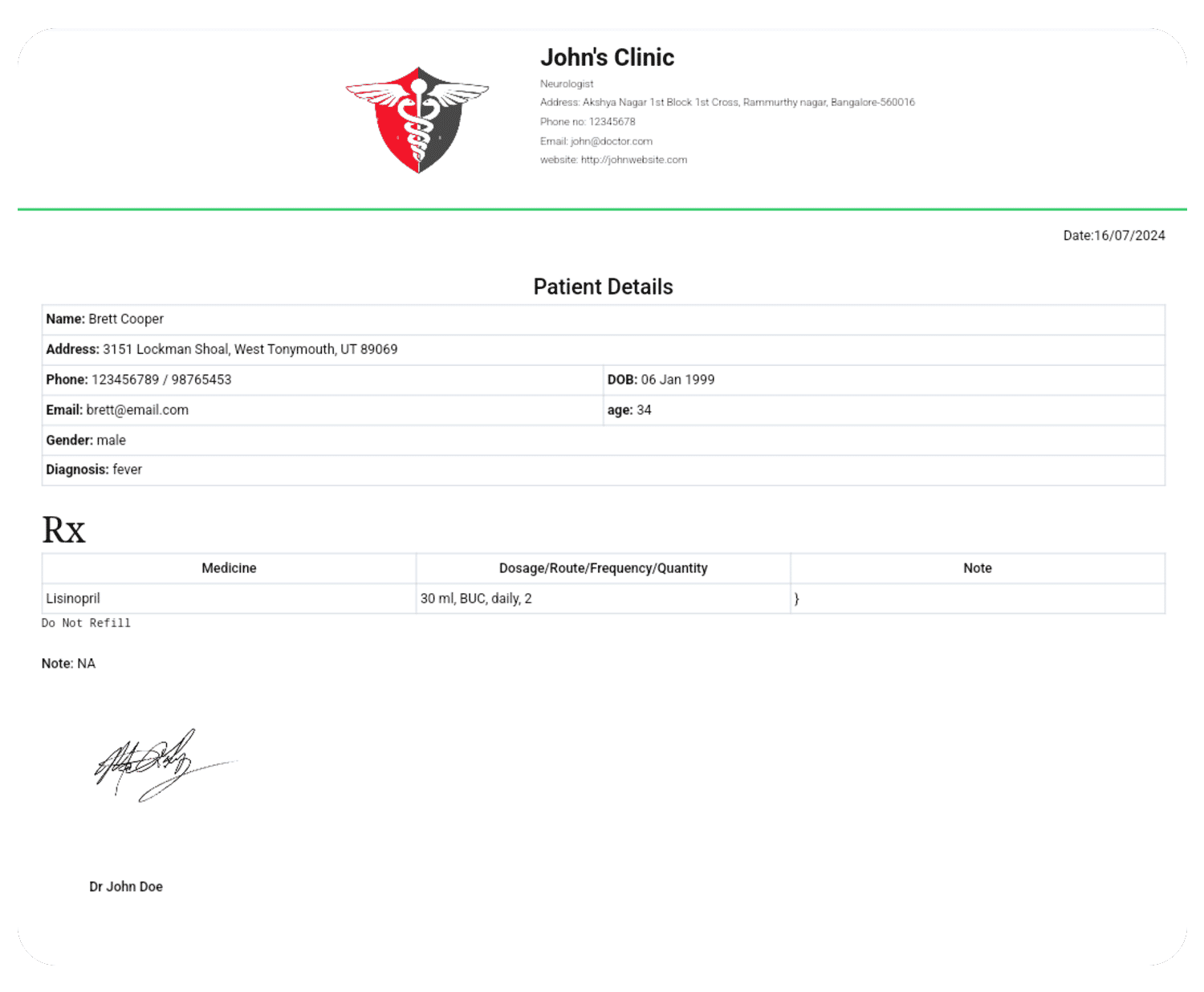Click the Date:16/07/2024 text
The height and width of the screenshot is (992, 1204).
(x=1114, y=235)
